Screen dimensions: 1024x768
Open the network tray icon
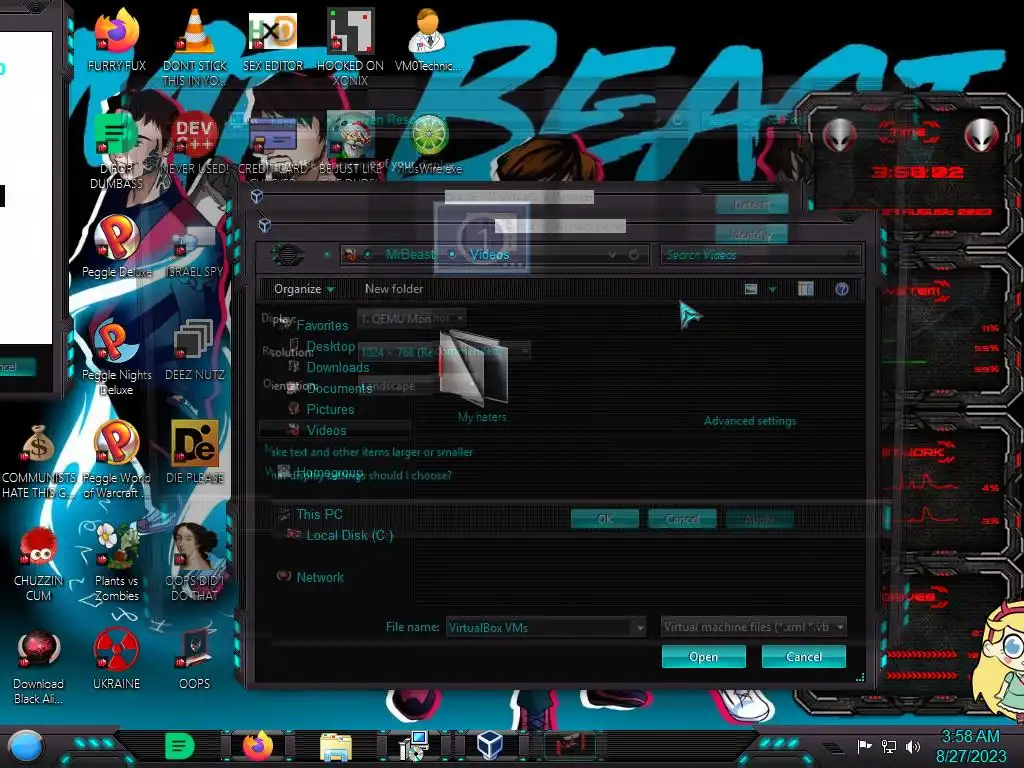[889, 746]
